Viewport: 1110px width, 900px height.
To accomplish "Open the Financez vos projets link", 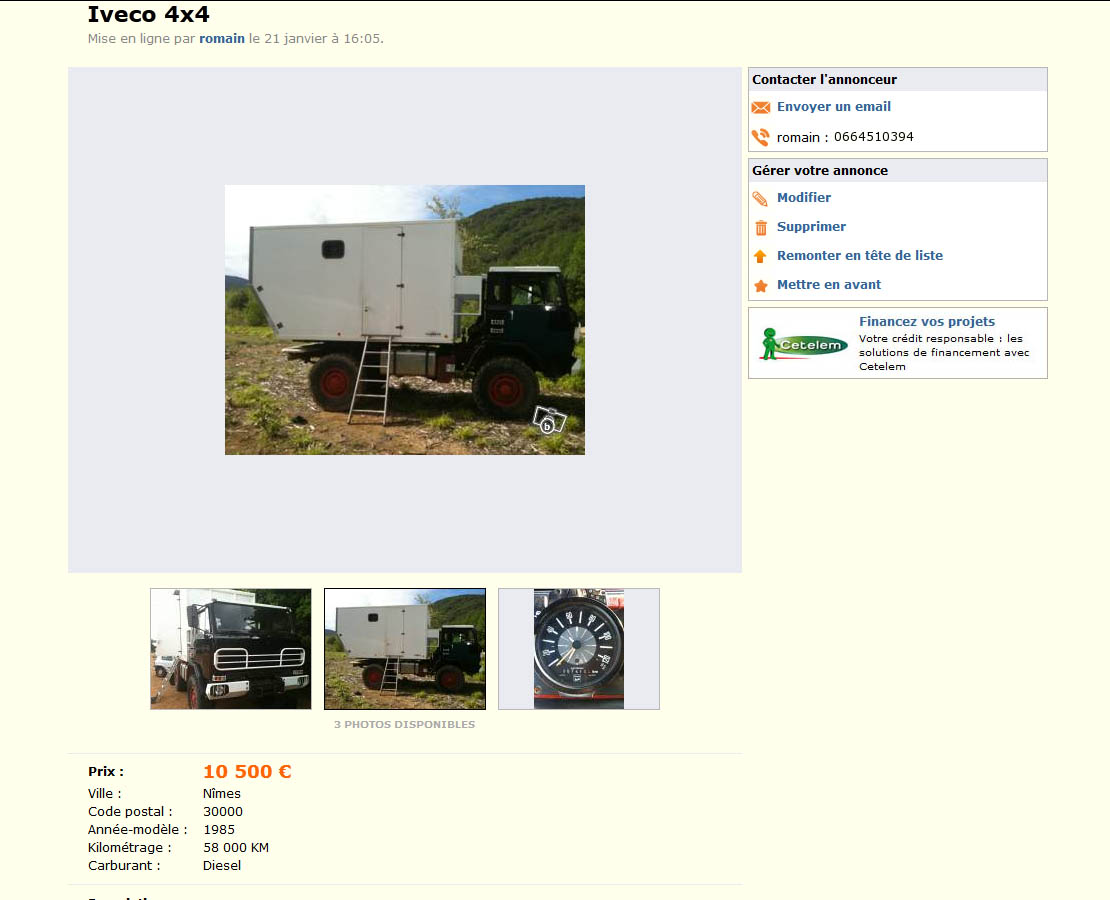I will [927, 321].
